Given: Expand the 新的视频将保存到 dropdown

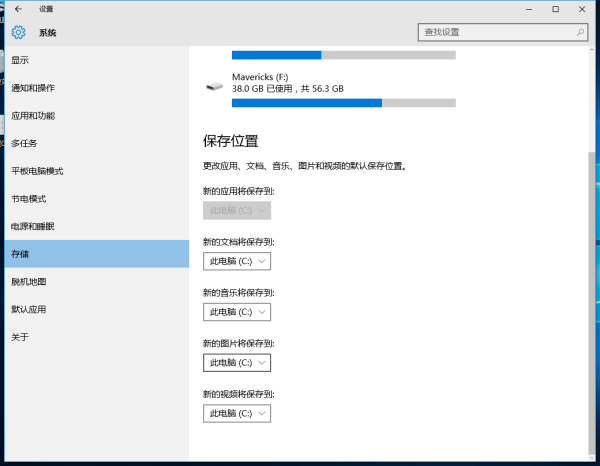Looking at the screenshot, I should click(237, 414).
